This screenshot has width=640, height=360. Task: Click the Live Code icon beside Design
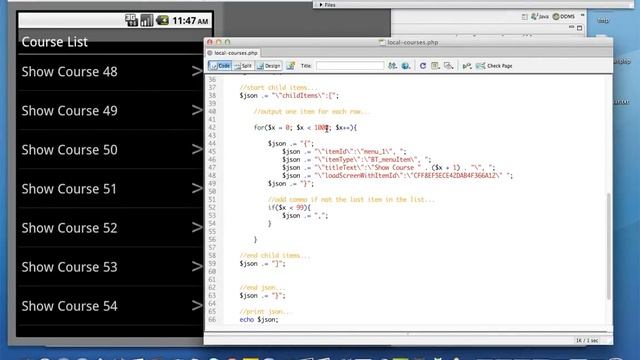tap(291, 66)
